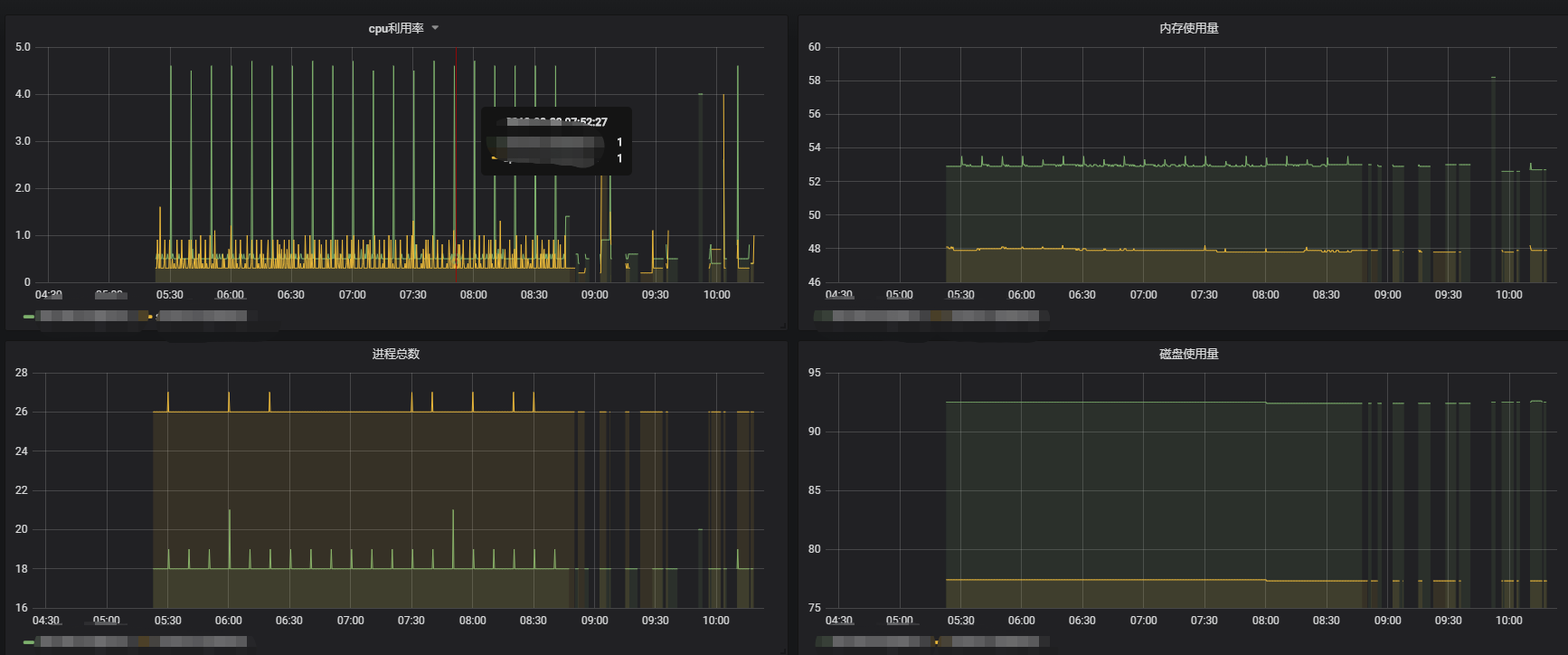Click 06:00 time label under 进程总数 graph
The image size is (1568, 655).
pos(229,621)
